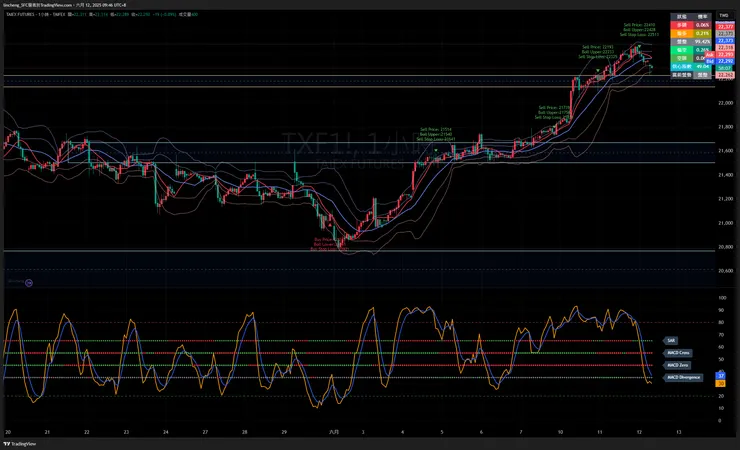Click the blue 37 oscillator value tag

click(721, 376)
